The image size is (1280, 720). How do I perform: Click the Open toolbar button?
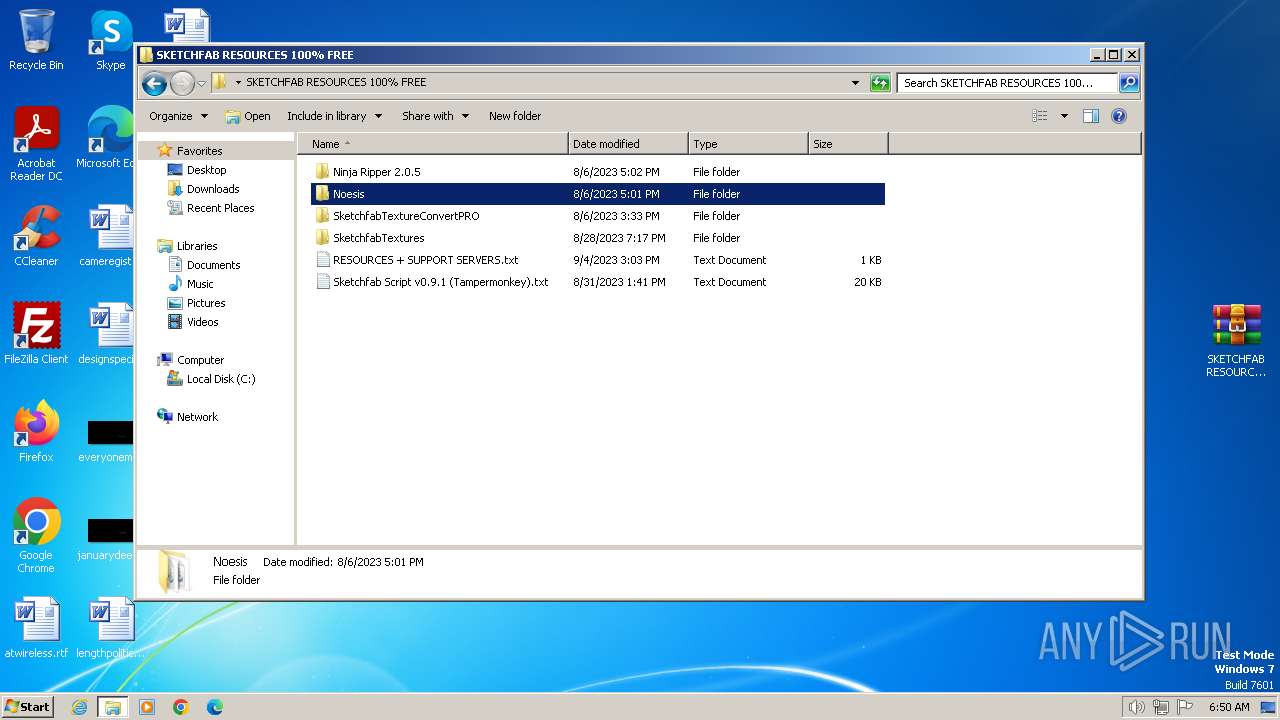point(248,116)
